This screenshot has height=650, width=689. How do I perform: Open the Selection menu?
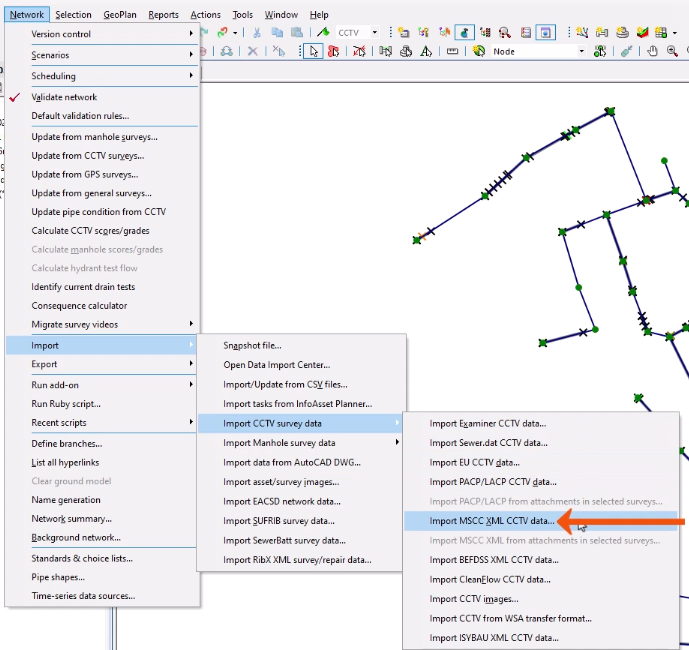click(73, 15)
